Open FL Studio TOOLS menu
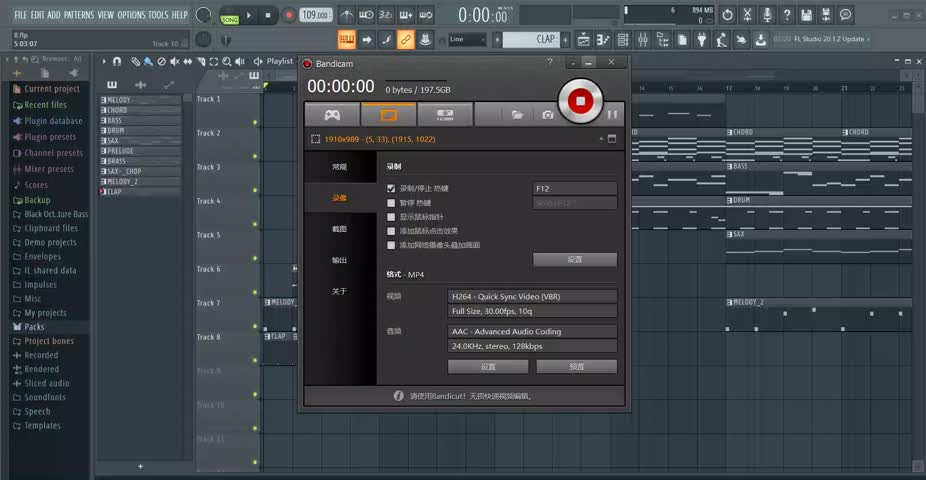This screenshot has height=480, width=926. coord(158,15)
